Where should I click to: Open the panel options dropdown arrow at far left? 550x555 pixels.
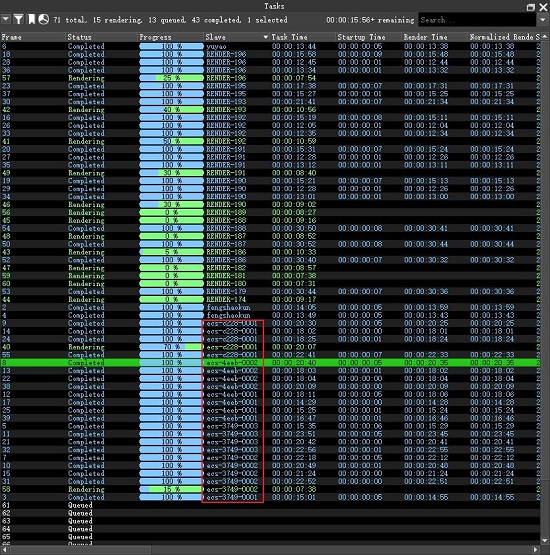coord(6,19)
